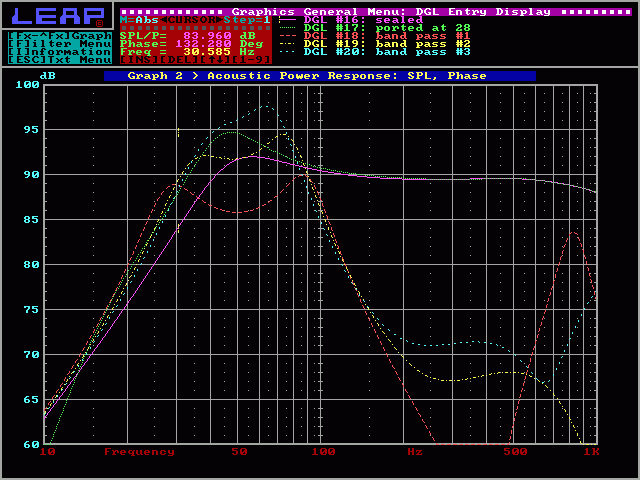Click the 50 frequency axis label

tap(240, 452)
